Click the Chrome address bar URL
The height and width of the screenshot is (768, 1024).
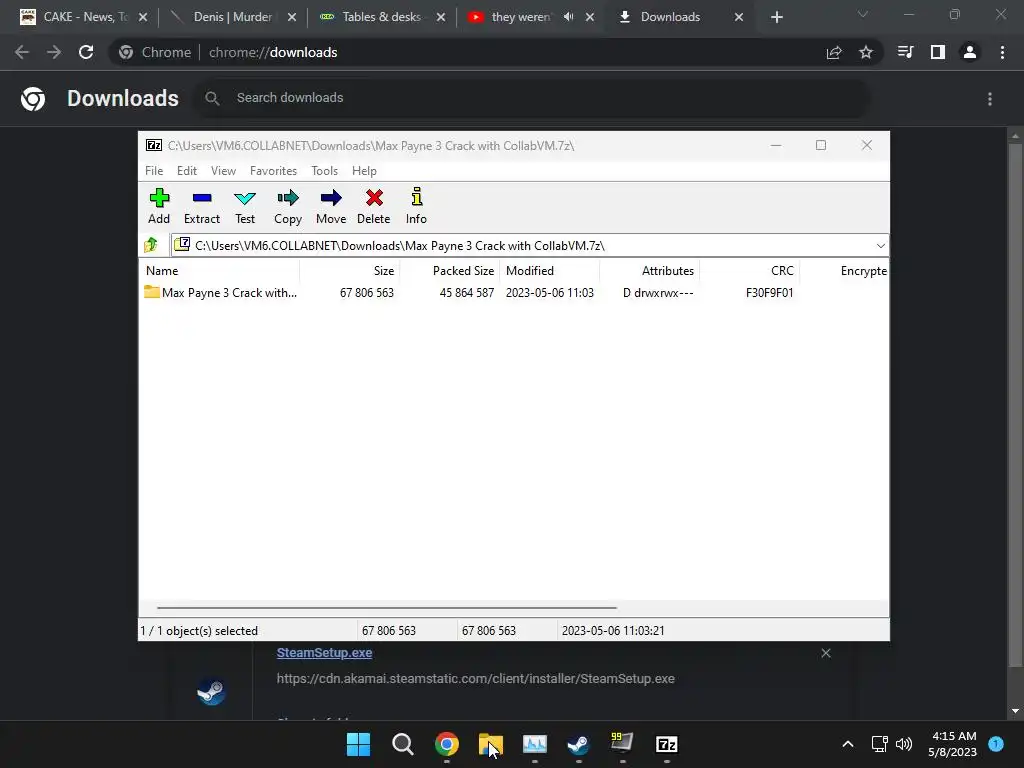tap(273, 52)
